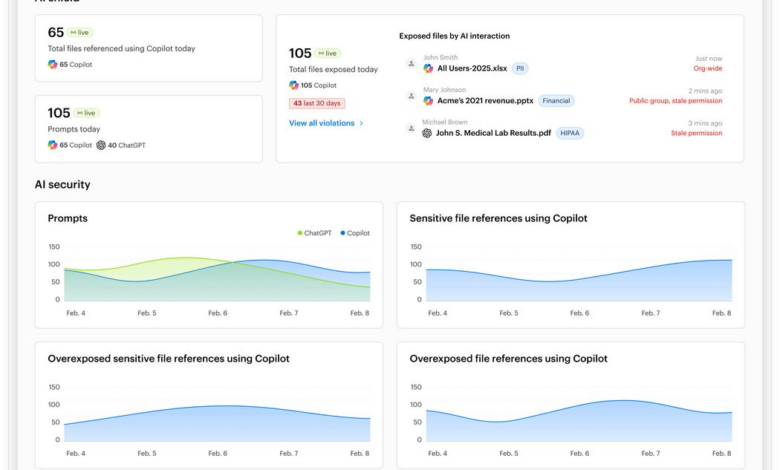Click the AI security section heading
The height and width of the screenshot is (470, 780).
[63, 185]
